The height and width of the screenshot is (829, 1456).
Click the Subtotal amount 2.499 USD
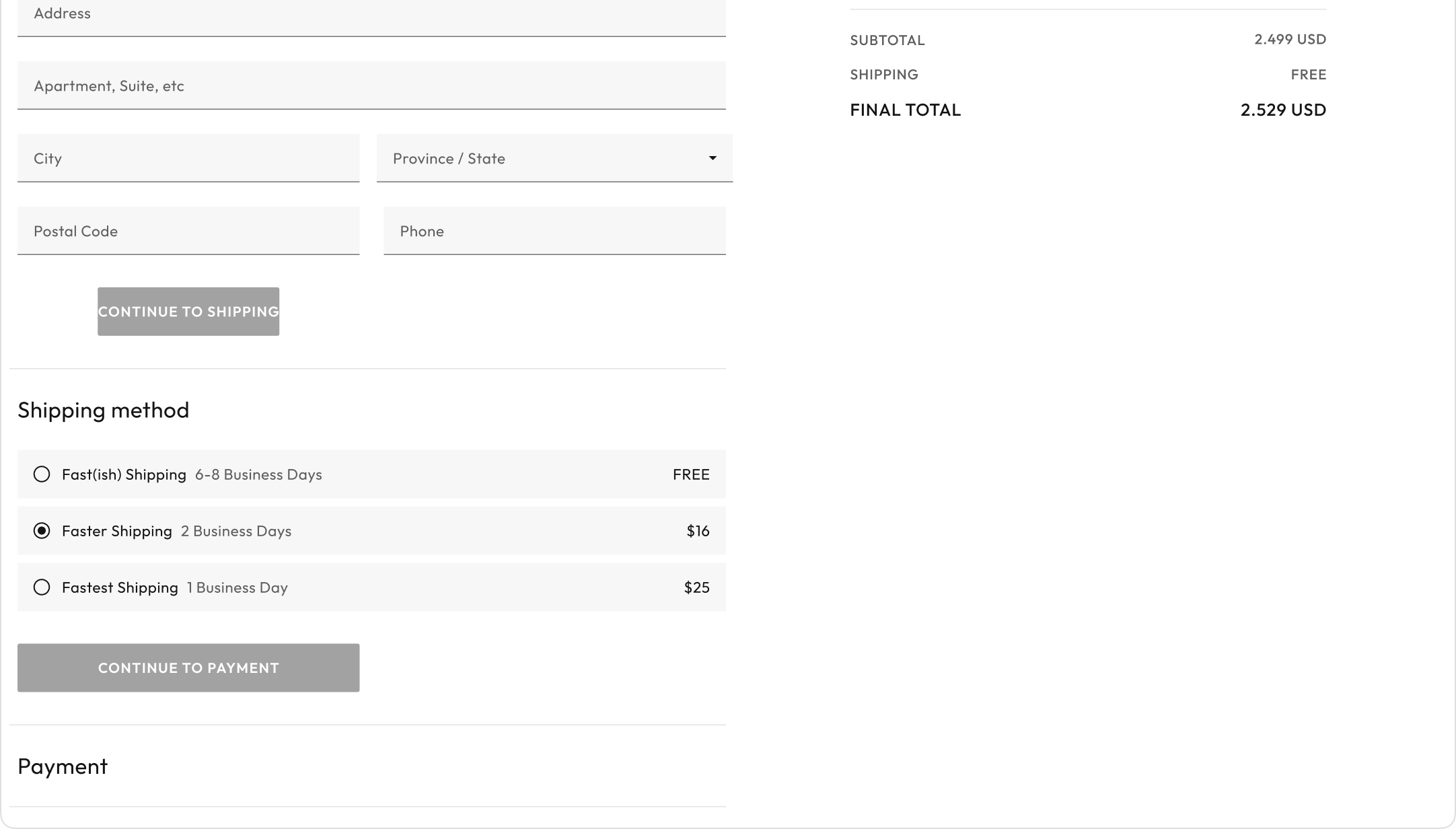(x=1290, y=39)
